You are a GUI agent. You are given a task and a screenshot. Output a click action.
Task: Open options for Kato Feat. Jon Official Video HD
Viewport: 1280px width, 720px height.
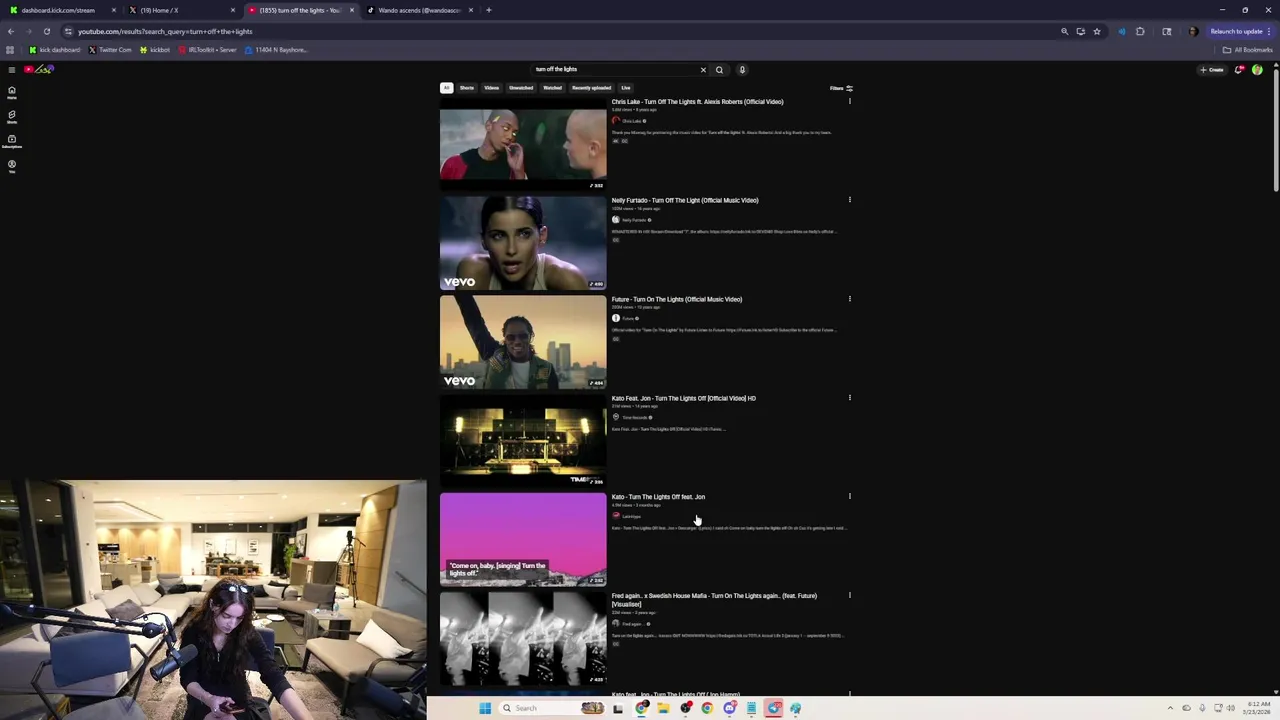(x=850, y=398)
